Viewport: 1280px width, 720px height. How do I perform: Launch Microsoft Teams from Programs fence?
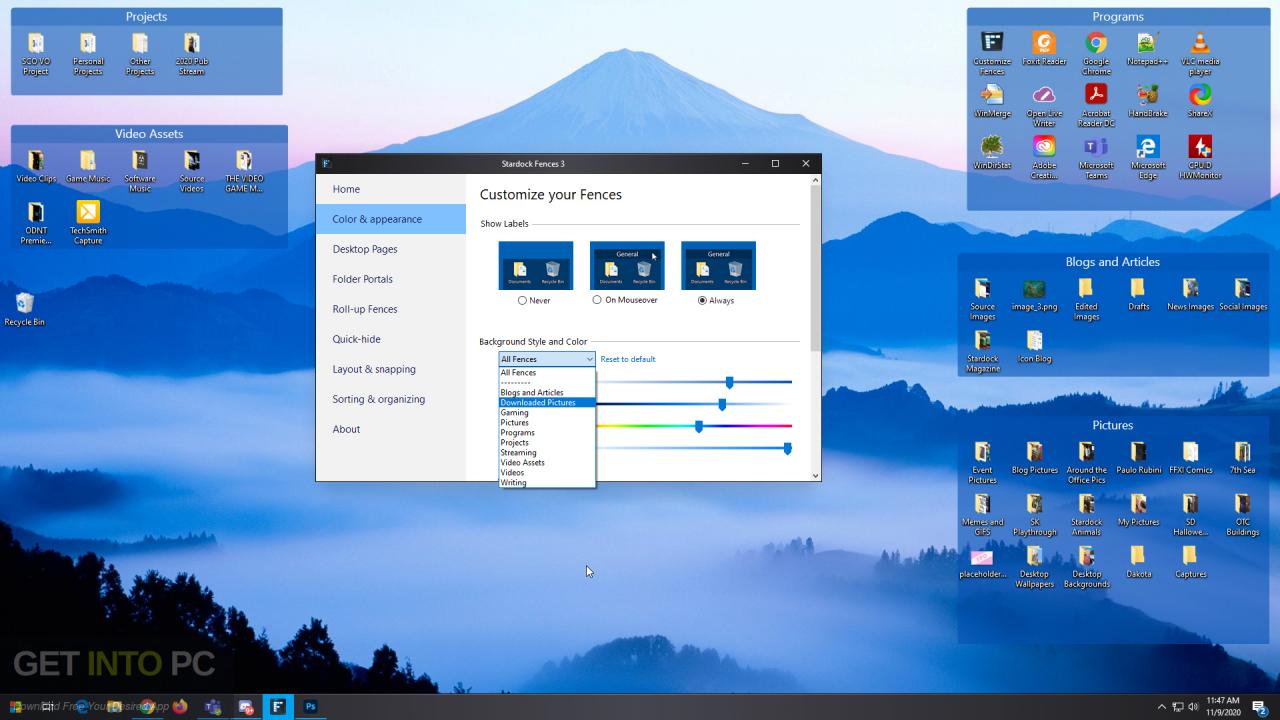[x=1096, y=146]
